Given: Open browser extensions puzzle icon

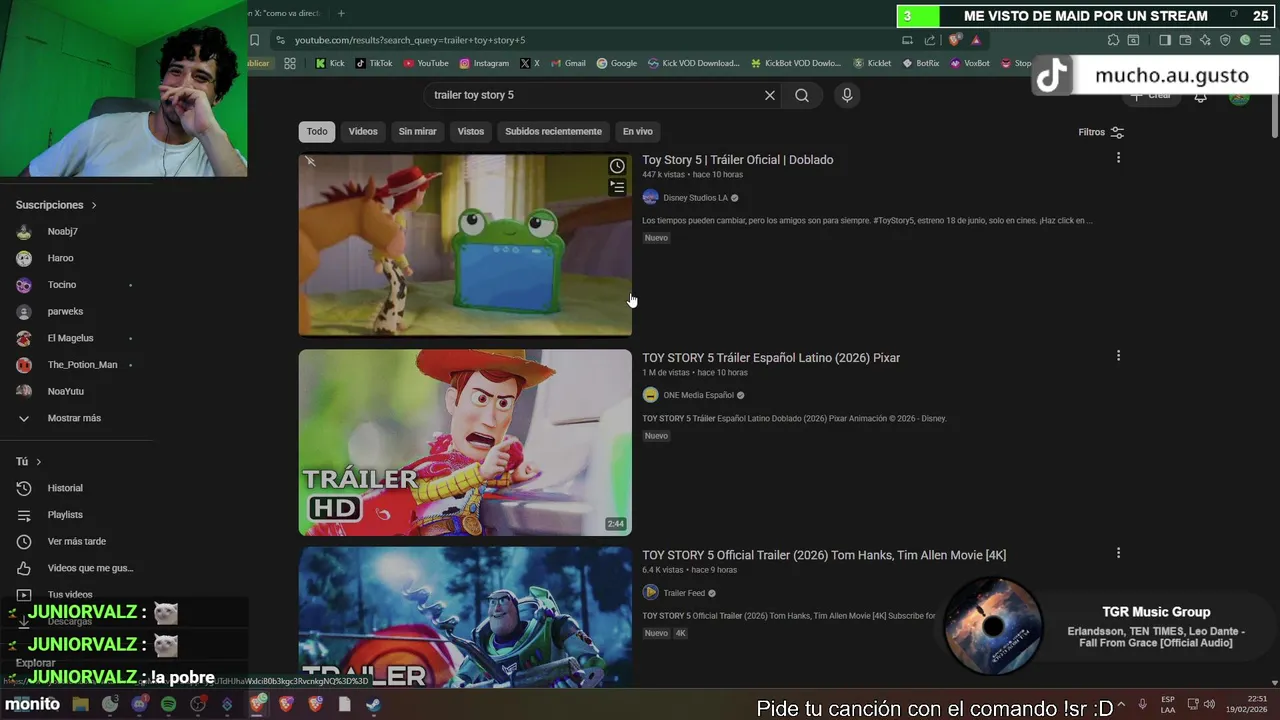Looking at the screenshot, I should tap(1113, 40).
